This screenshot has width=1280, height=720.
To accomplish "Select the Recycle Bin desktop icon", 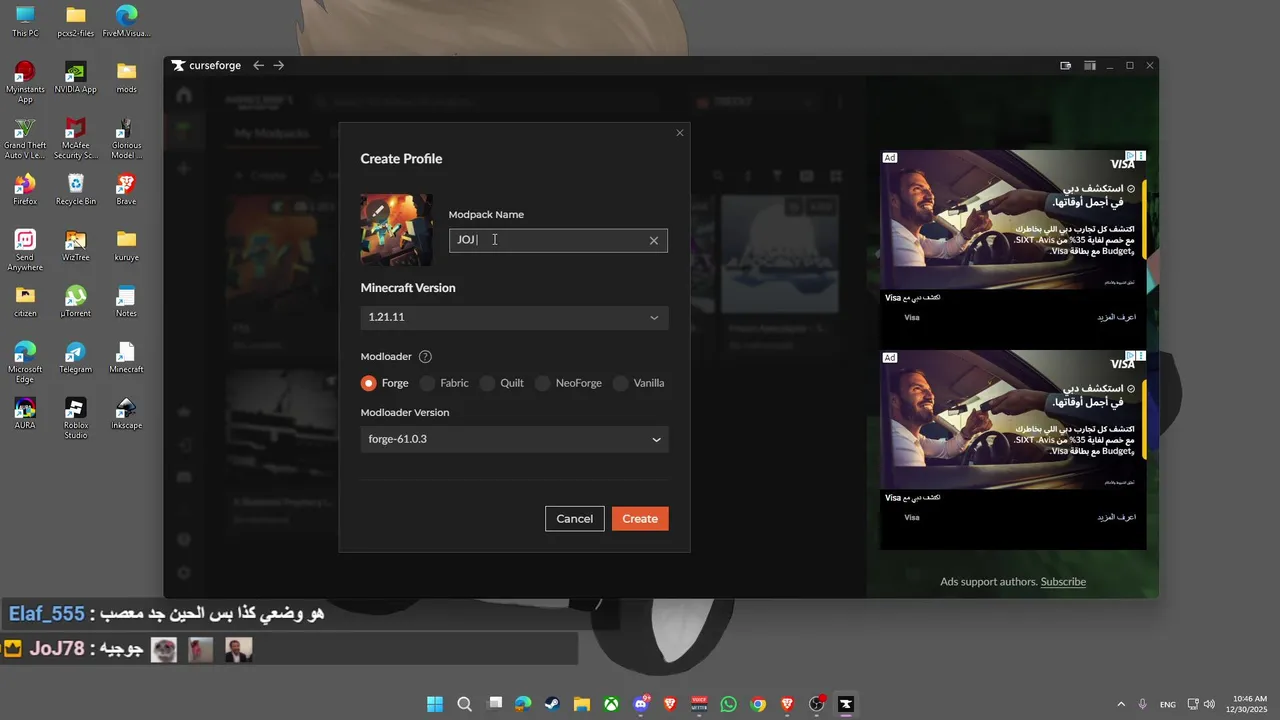I will (75, 189).
